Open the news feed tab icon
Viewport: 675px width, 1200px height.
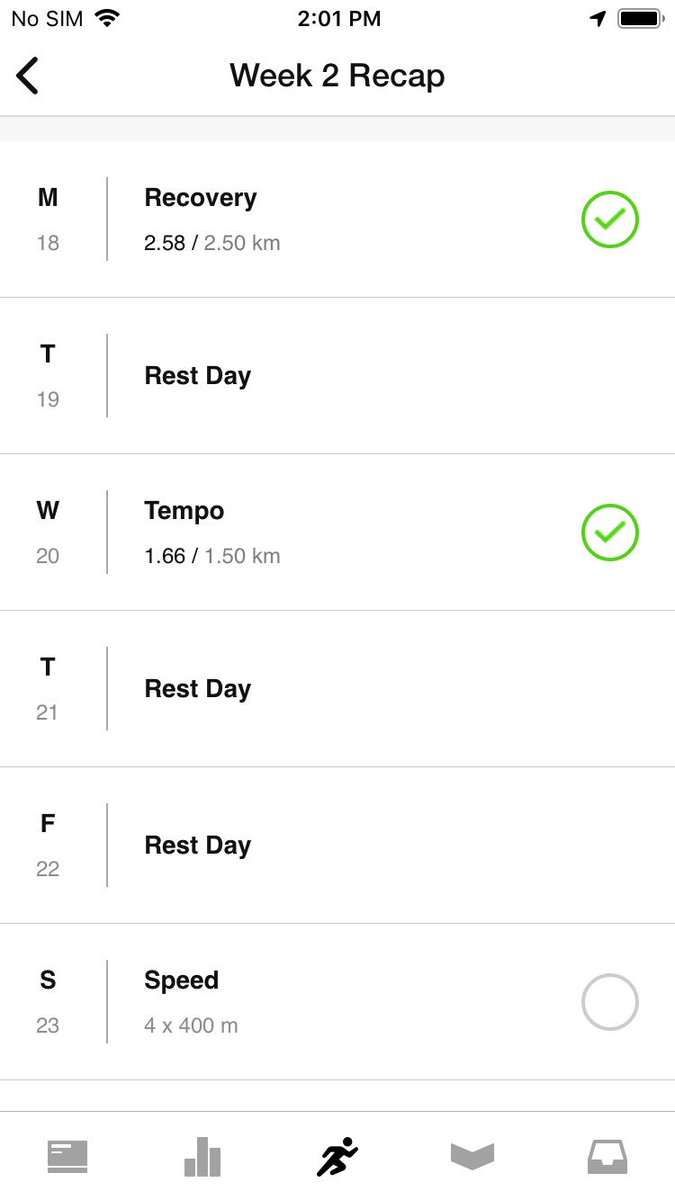click(68, 1157)
